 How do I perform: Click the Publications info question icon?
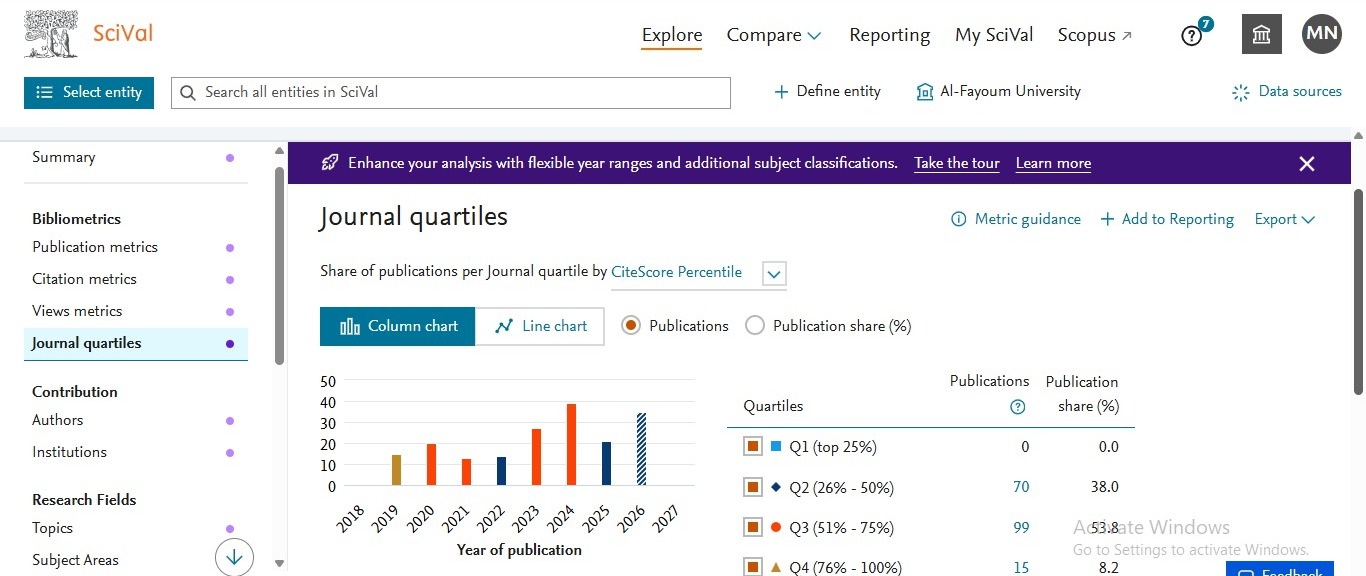click(1018, 407)
